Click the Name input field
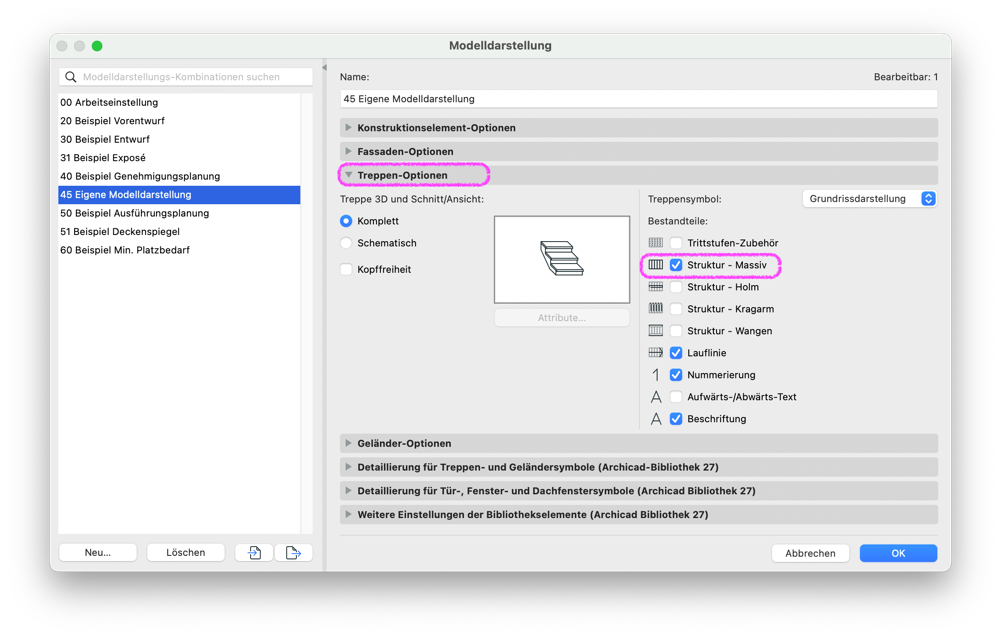The width and height of the screenshot is (1001, 637). [638, 99]
